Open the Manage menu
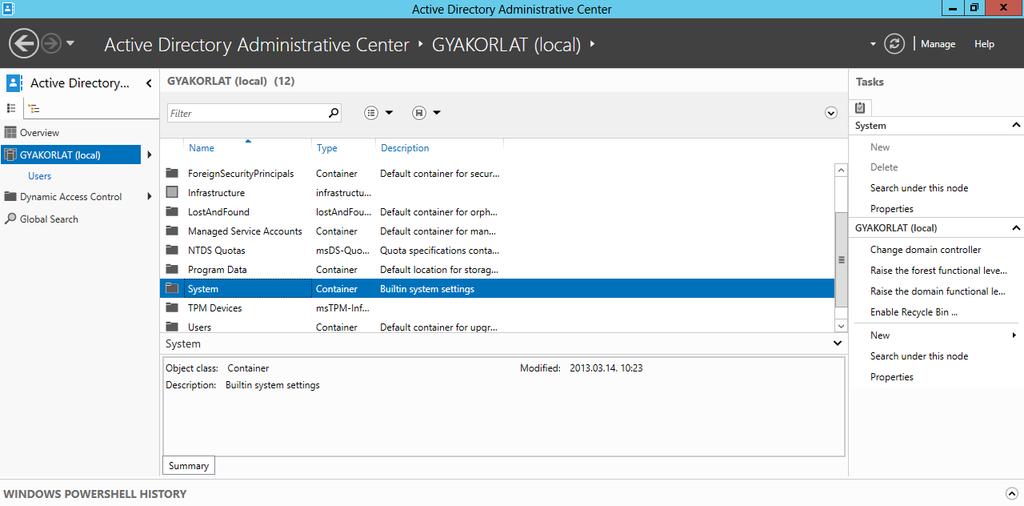Image resolution: width=1024 pixels, height=506 pixels. [x=938, y=44]
